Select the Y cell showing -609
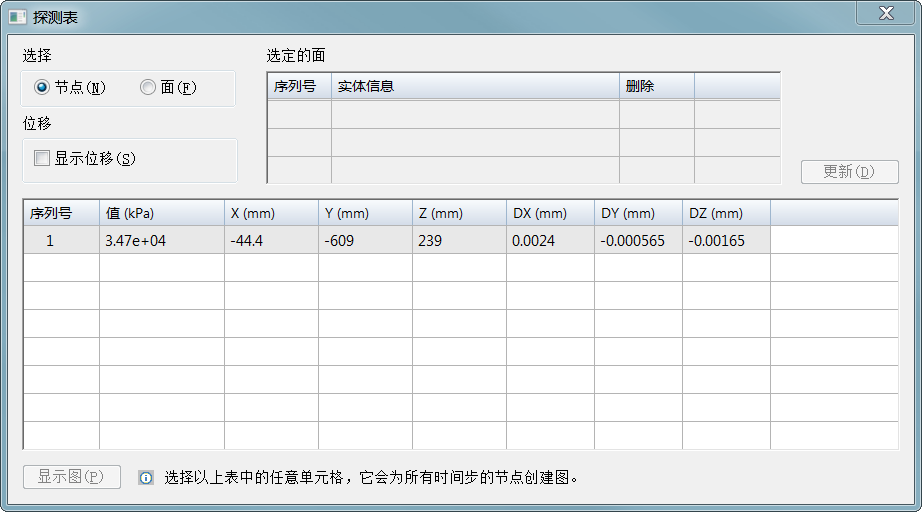The image size is (922, 512). [x=365, y=241]
